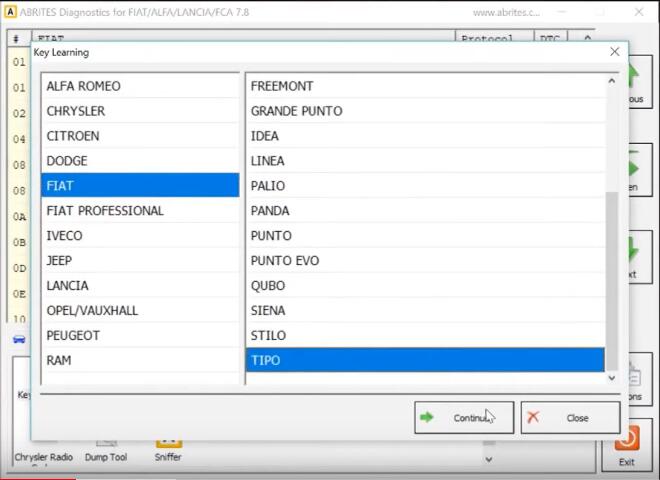660x480 pixels.
Task: Choose PANDA from the model list
Action: point(425,210)
